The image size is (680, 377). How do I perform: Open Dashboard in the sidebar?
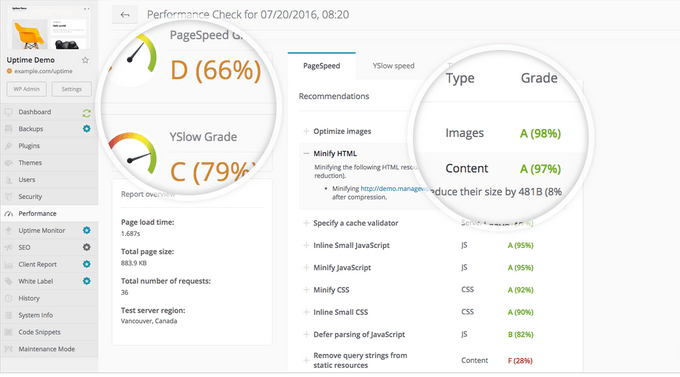pos(49,112)
